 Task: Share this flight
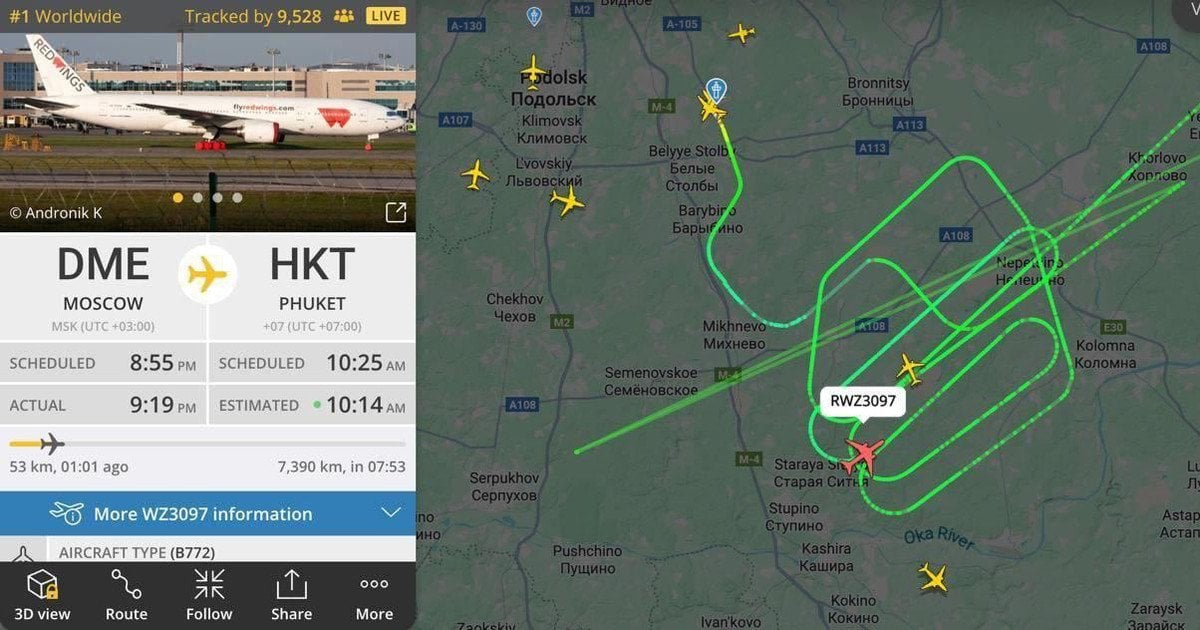coord(291,595)
